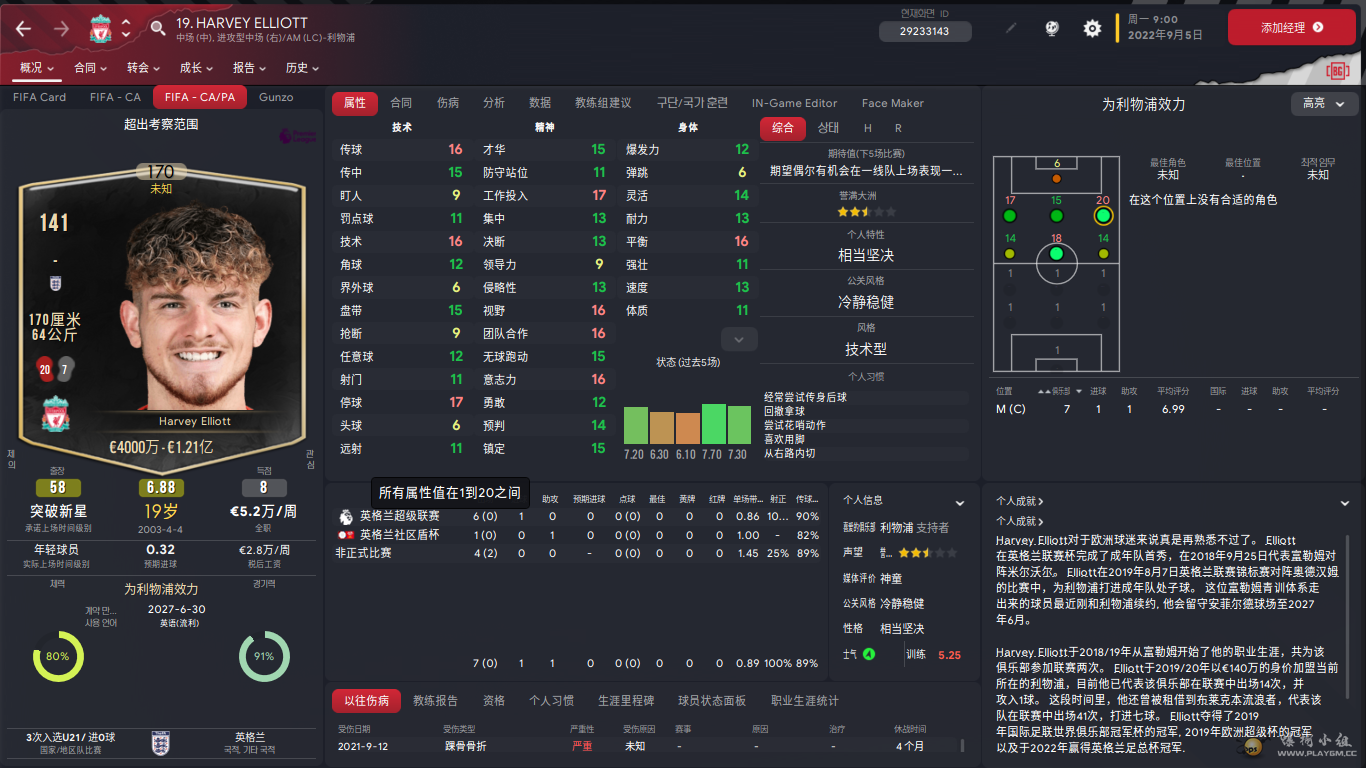Click the grey 7 shirt number badge
Screen dimensions: 1366x768
click(x=64, y=369)
